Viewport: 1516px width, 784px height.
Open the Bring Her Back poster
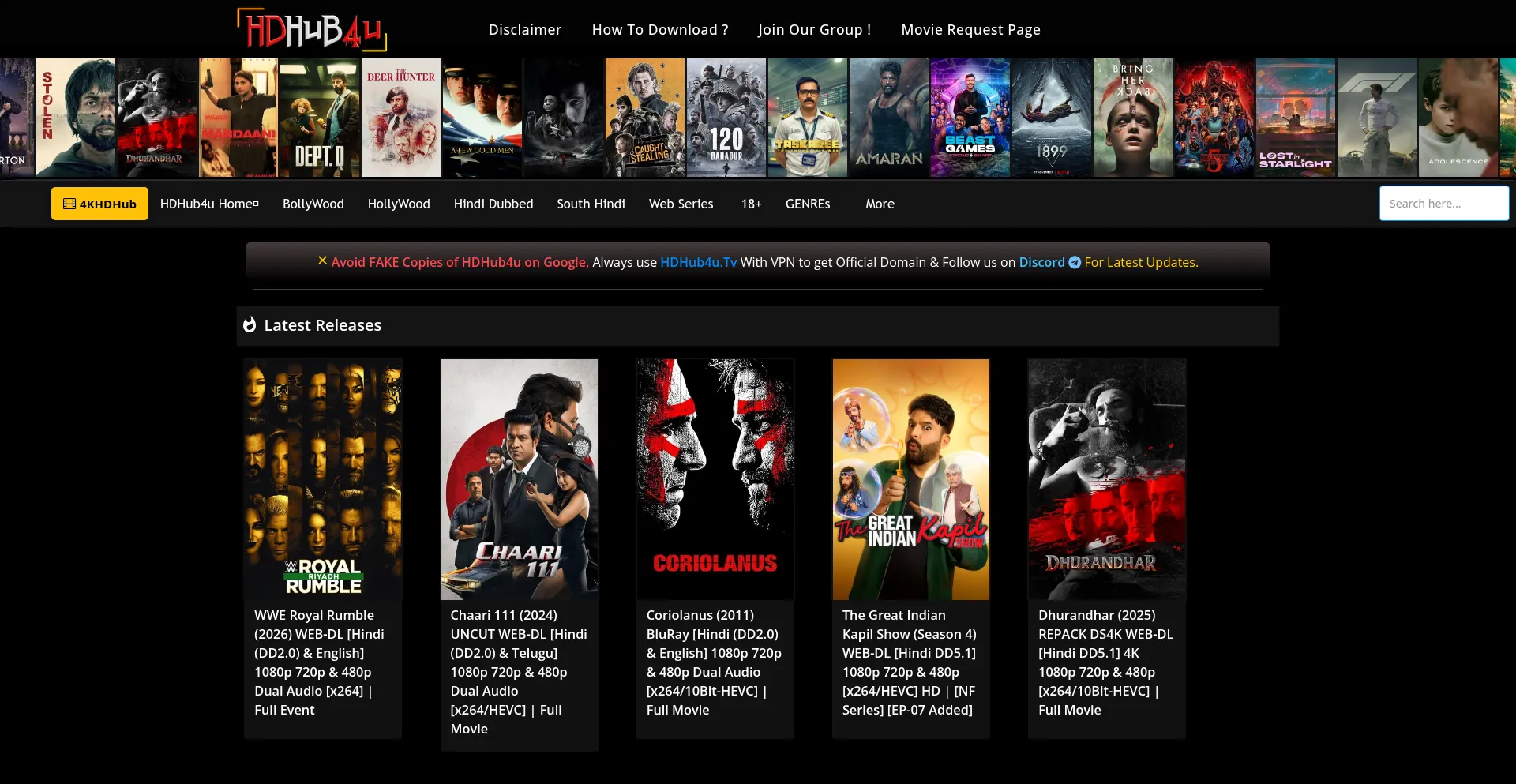click(1133, 118)
